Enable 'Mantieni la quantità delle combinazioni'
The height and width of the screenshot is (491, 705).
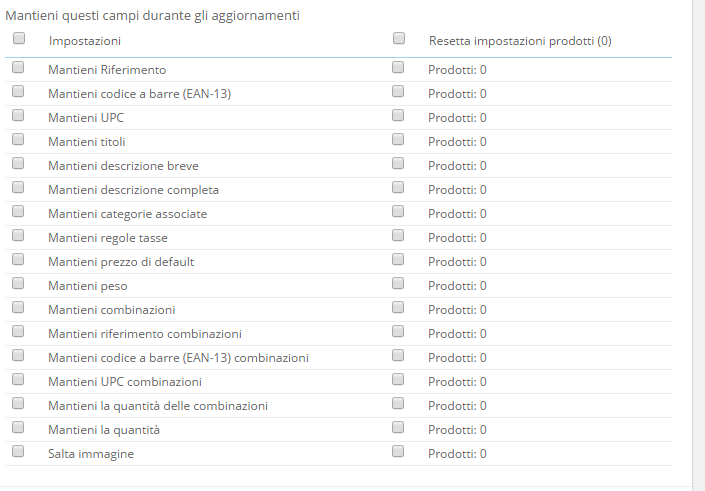pyautogui.click(x=18, y=404)
